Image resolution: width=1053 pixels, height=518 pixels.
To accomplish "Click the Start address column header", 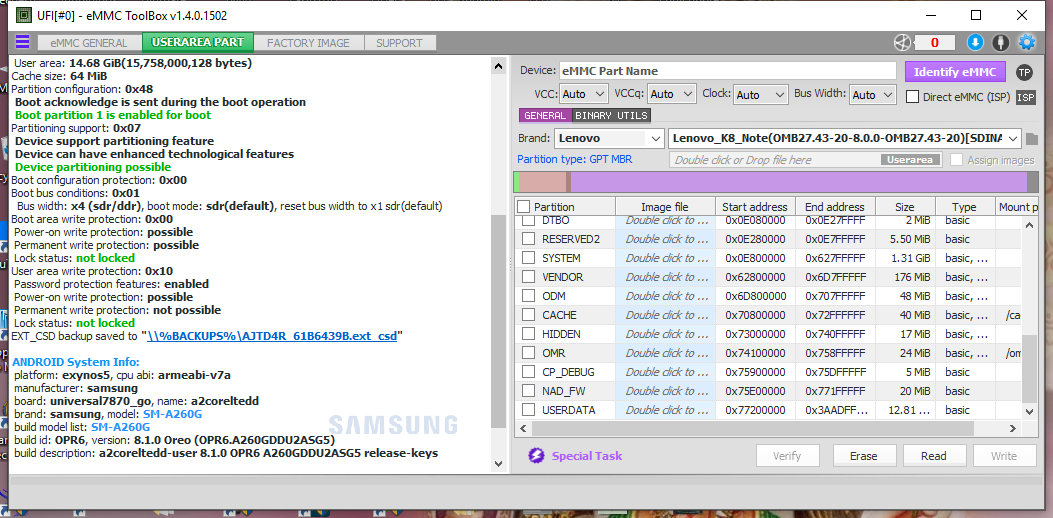I will [x=756, y=207].
